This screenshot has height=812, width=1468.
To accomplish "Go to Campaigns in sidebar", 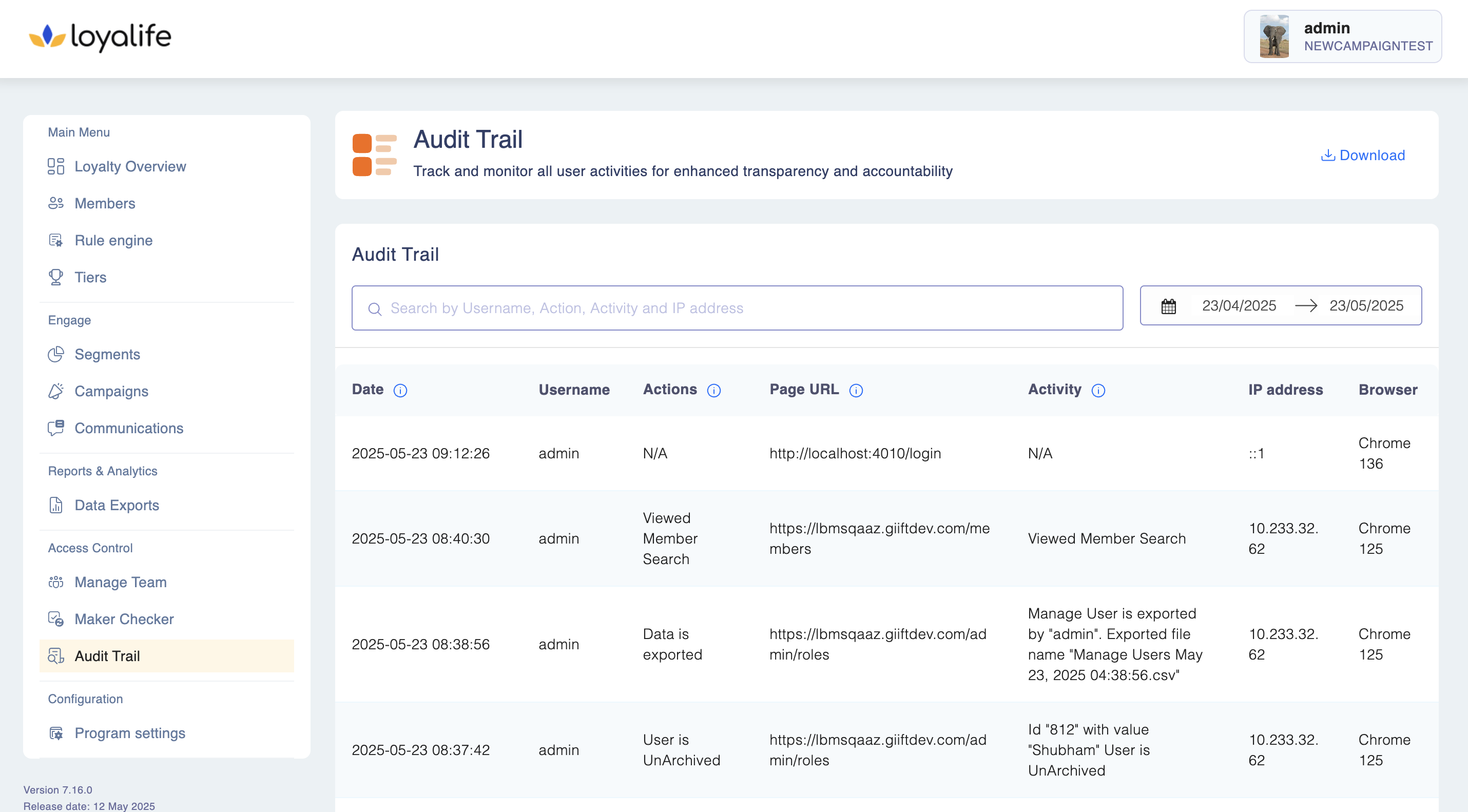I will (111, 392).
